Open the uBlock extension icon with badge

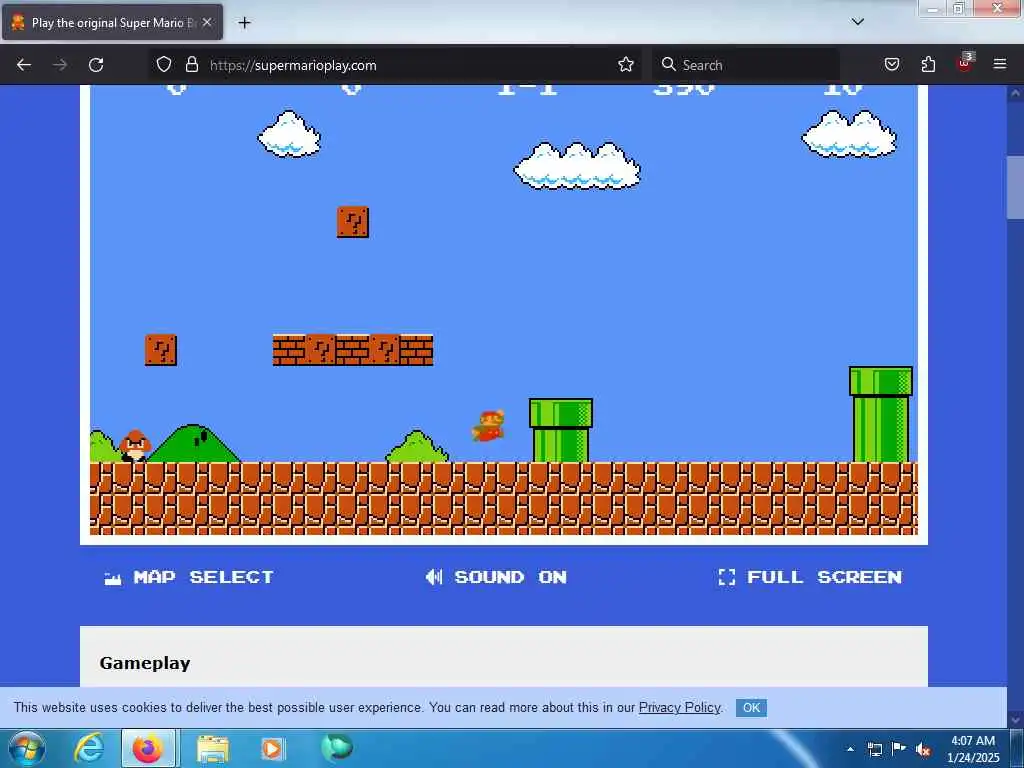(x=965, y=63)
